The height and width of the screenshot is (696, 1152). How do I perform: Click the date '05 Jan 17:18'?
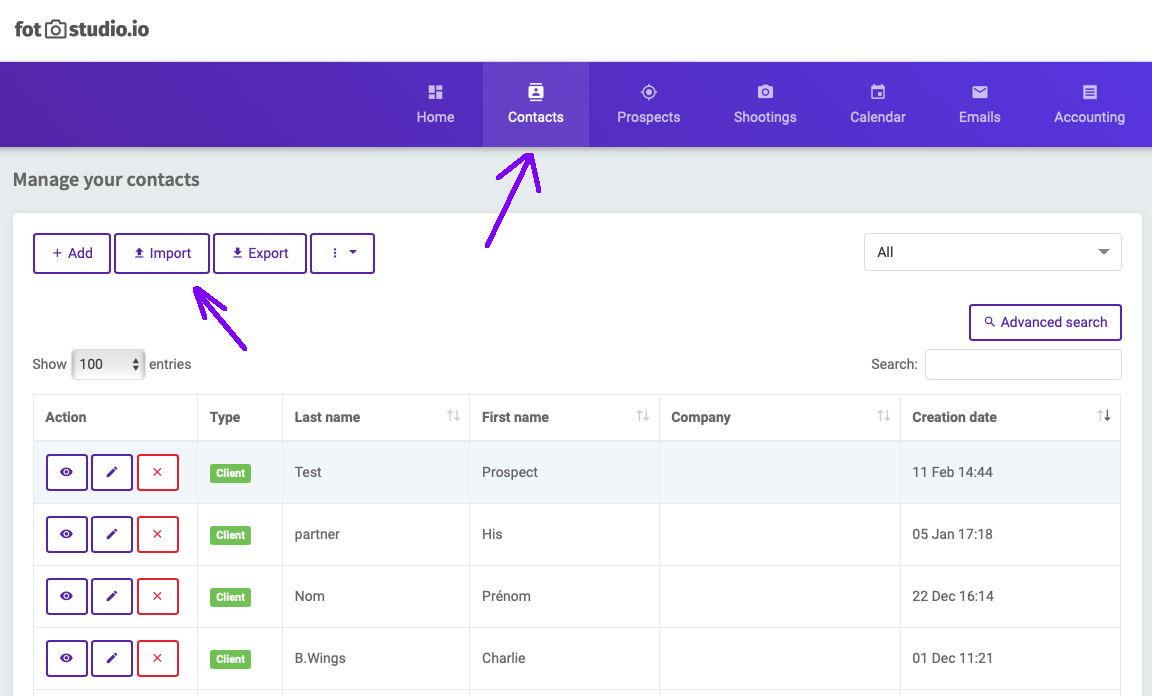click(x=952, y=534)
